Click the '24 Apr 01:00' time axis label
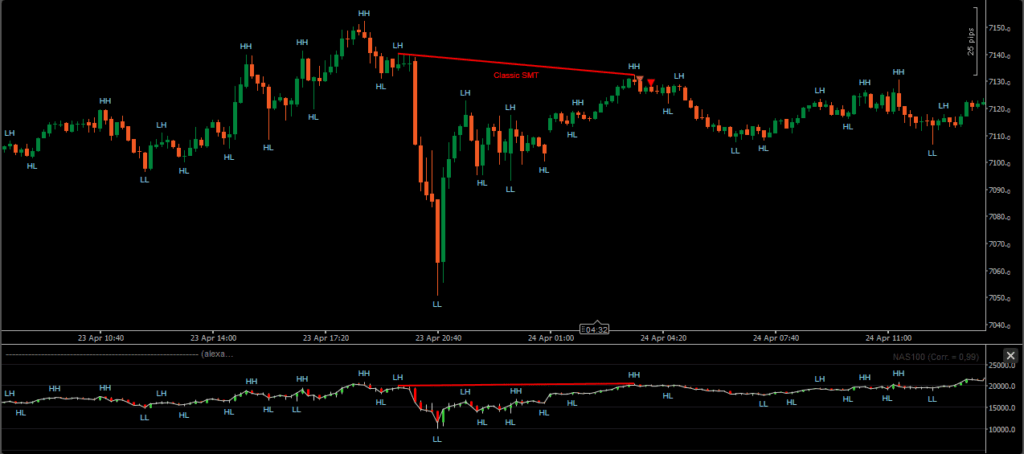Image resolution: width=1024 pixels, height=454 pixels. pyautogui.click(x=549, y=338)
